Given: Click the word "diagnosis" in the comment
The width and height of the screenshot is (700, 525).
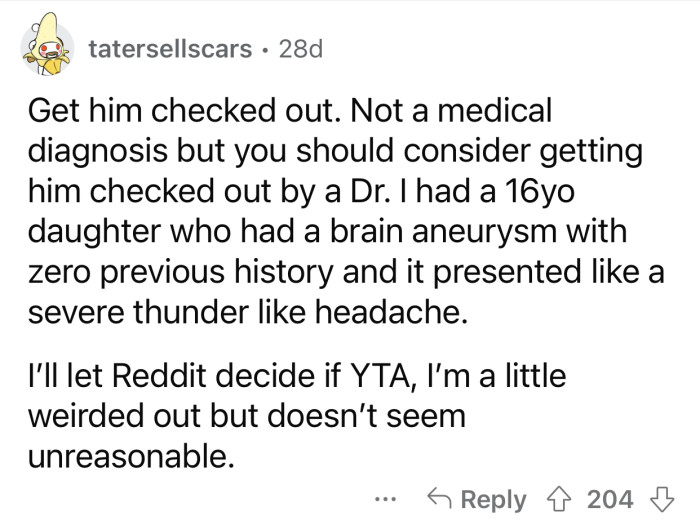Looking at the screenshot, I should (98, 151).
